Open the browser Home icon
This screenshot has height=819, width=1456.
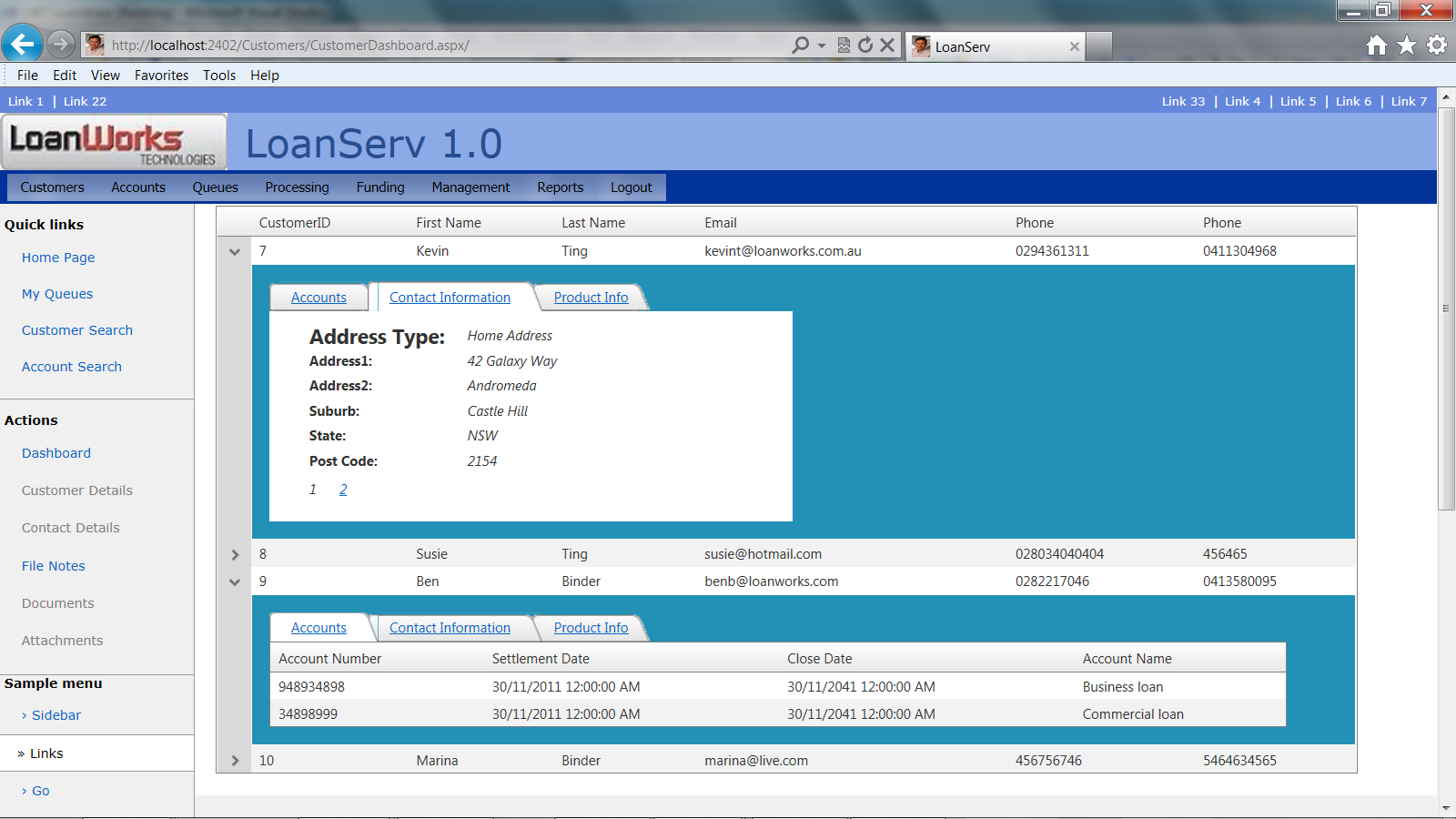[1377, 45]
